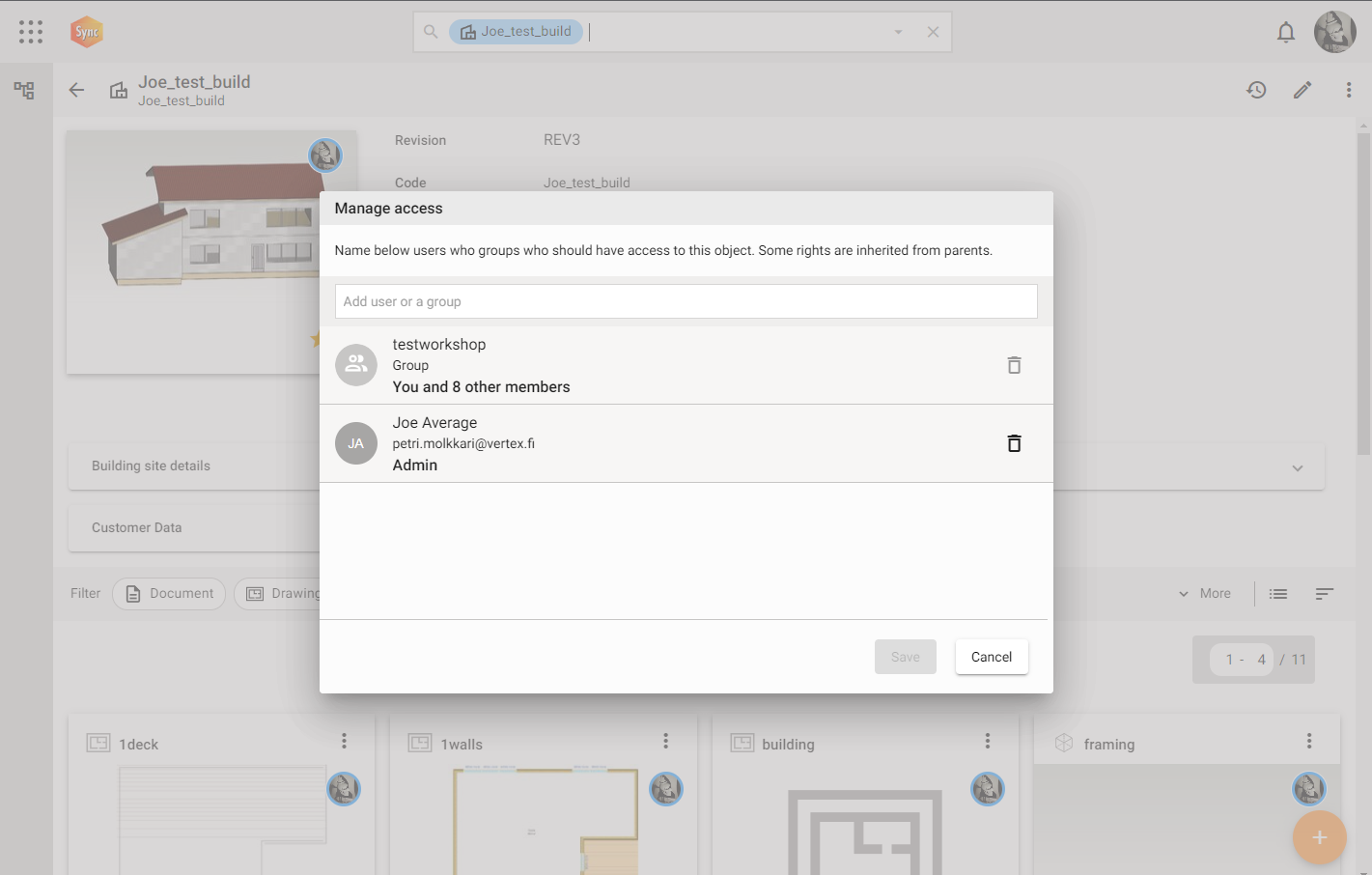The height and width of the screenshot is (875, 1372).
Task: Go back using the left arrow
Action: tap(76, 90)
